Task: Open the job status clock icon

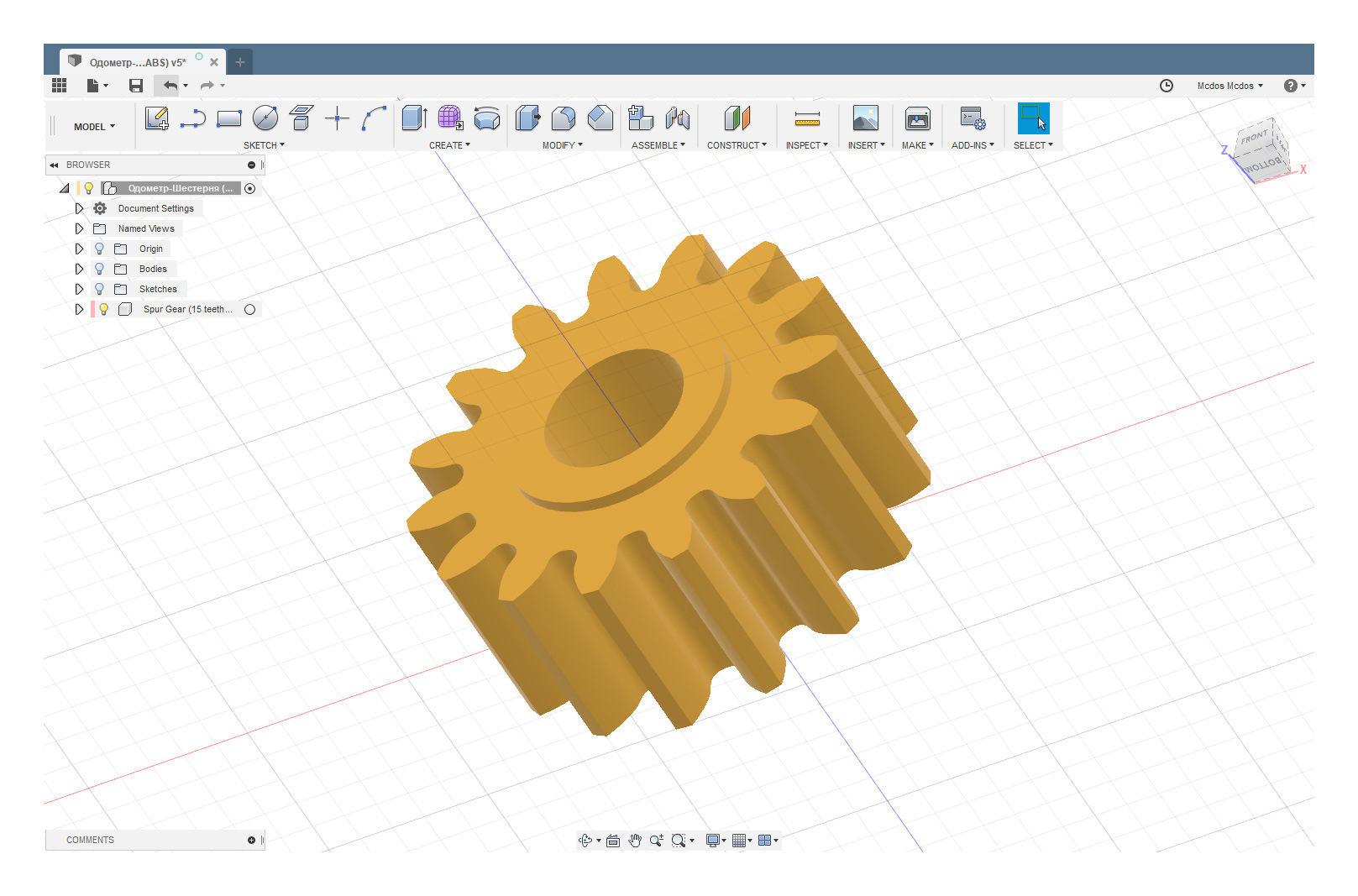Action: [1167, 86]
